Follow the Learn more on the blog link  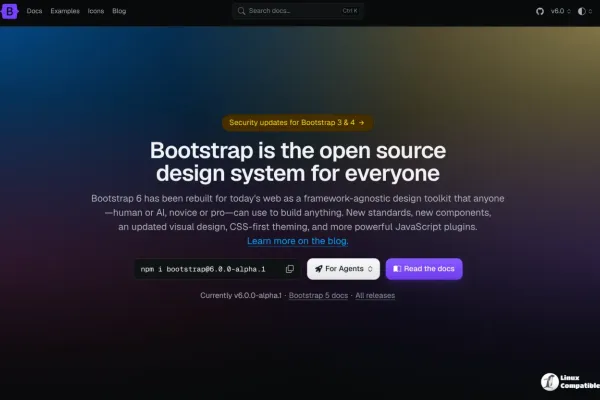(298, 241)
